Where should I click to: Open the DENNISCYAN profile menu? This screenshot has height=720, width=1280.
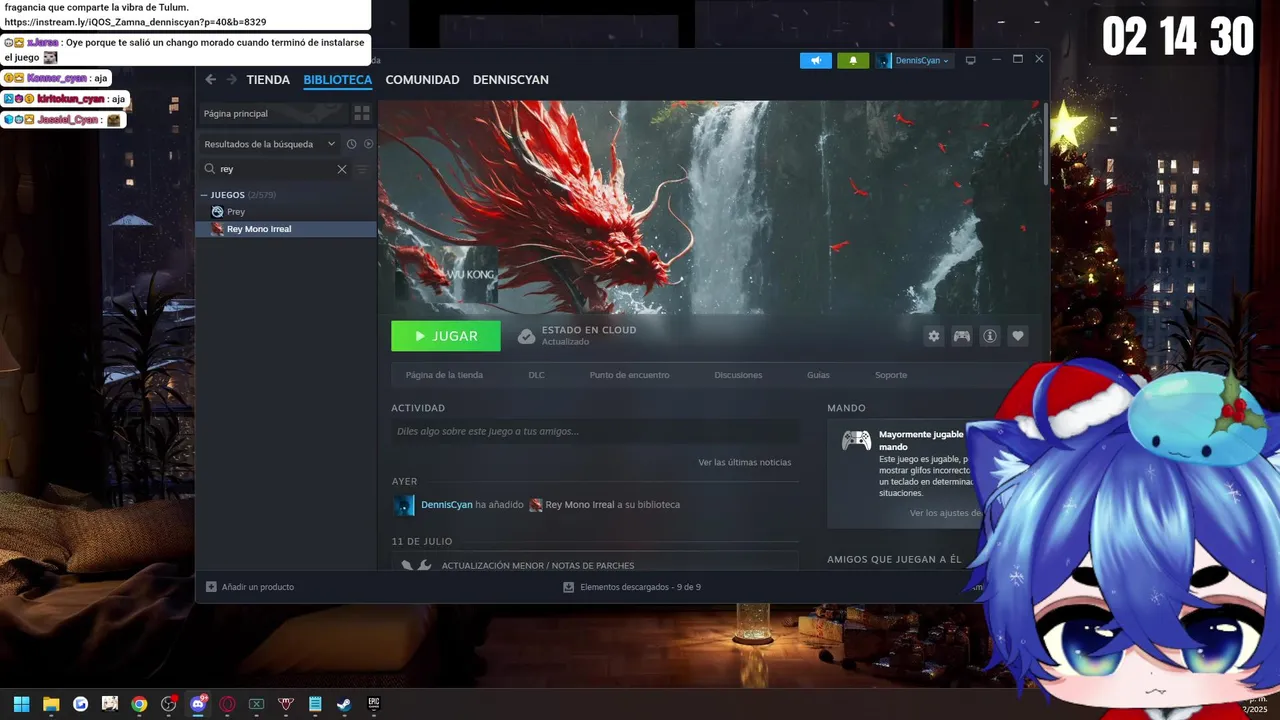click(511, 80)
